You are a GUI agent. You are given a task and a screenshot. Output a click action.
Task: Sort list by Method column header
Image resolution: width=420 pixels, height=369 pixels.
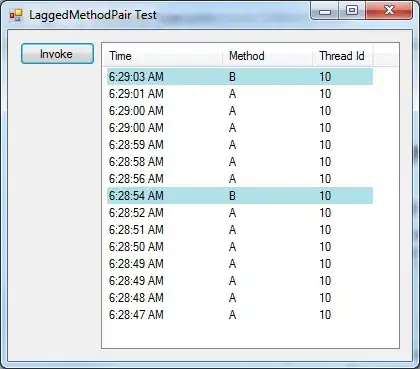tap(267, 56)
